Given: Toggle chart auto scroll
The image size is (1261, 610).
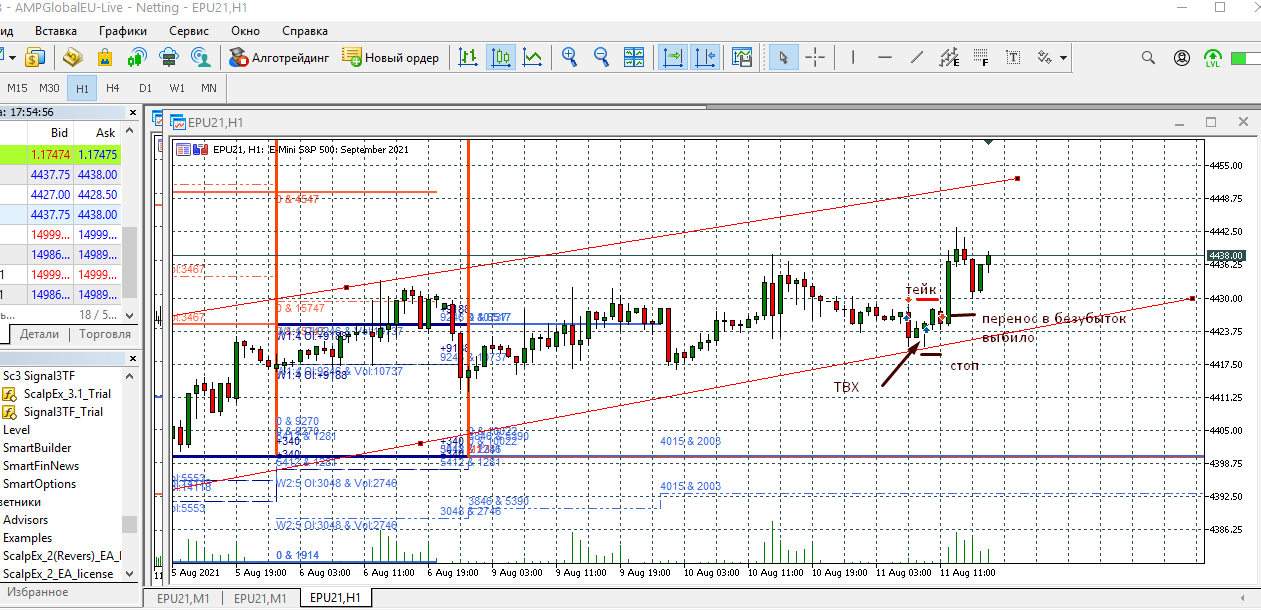Looking at the screenshot, I should click(x=672, y=57).
